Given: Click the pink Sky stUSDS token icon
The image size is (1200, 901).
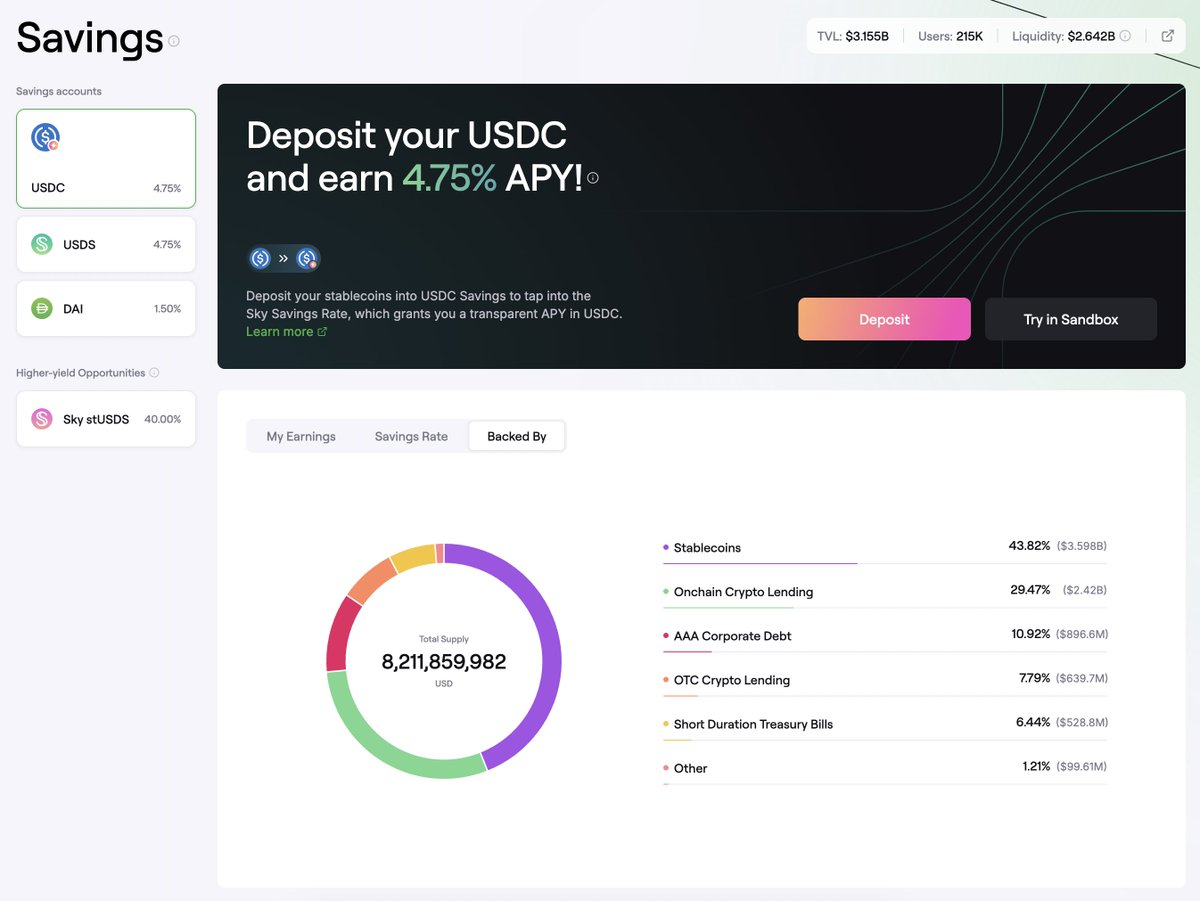Looking at the screenshot, I should [41, 419].
